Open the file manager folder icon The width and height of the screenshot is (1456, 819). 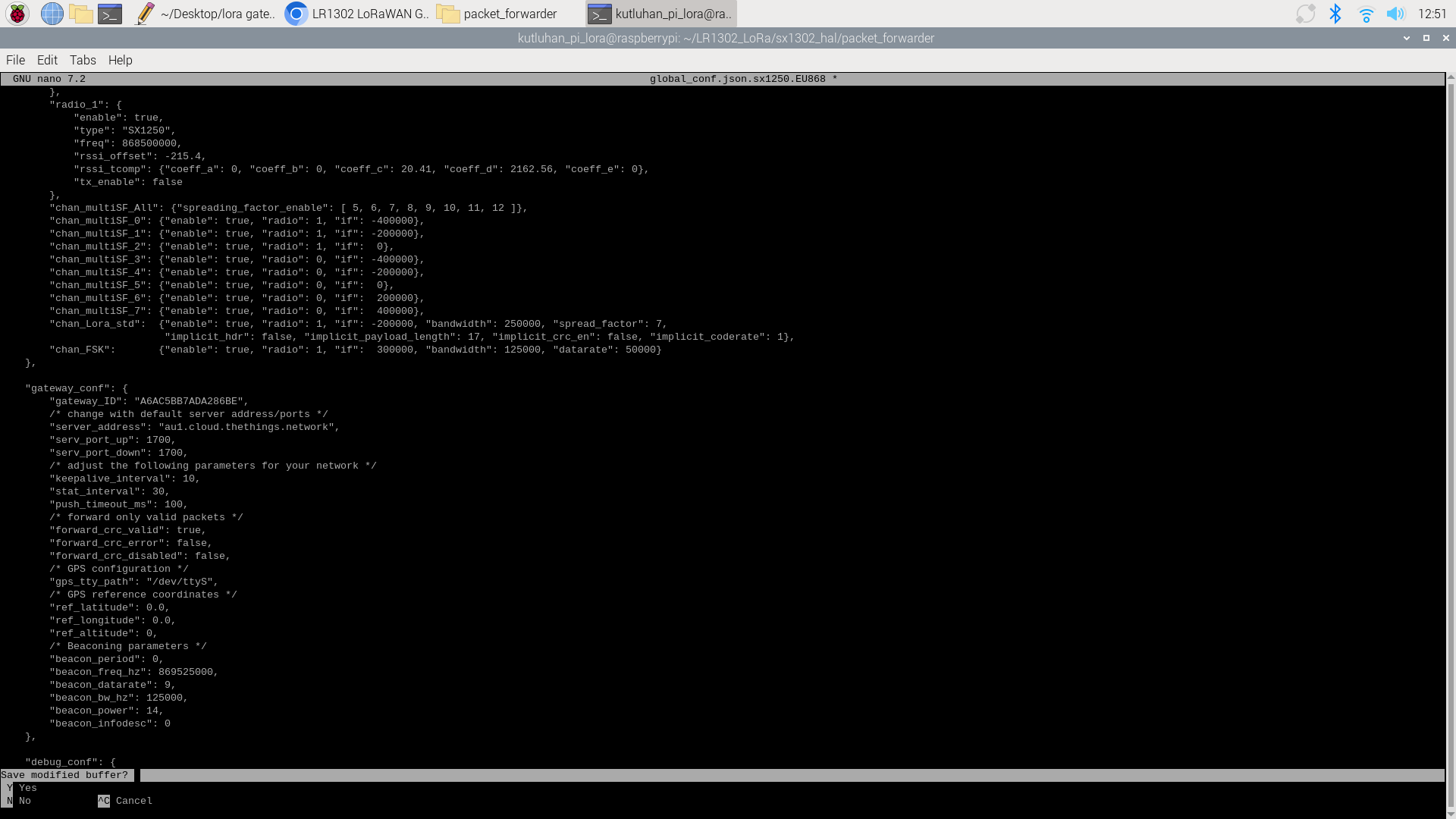[80, 14]
